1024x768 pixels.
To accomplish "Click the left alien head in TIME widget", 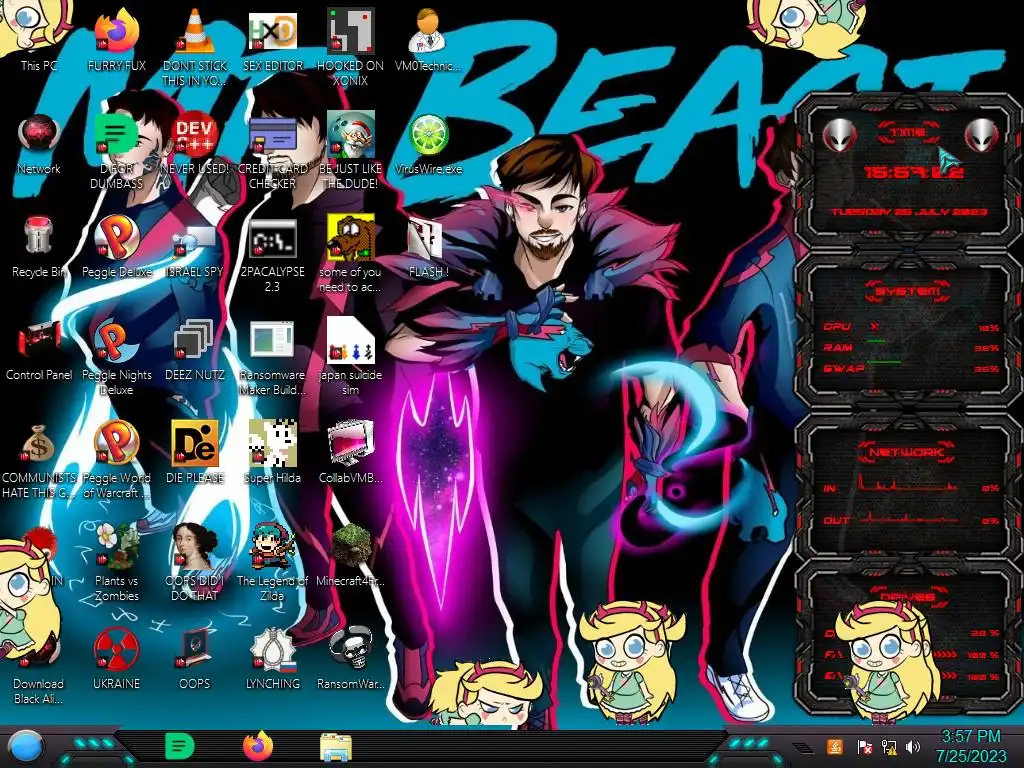I will (x=839, y=136).
